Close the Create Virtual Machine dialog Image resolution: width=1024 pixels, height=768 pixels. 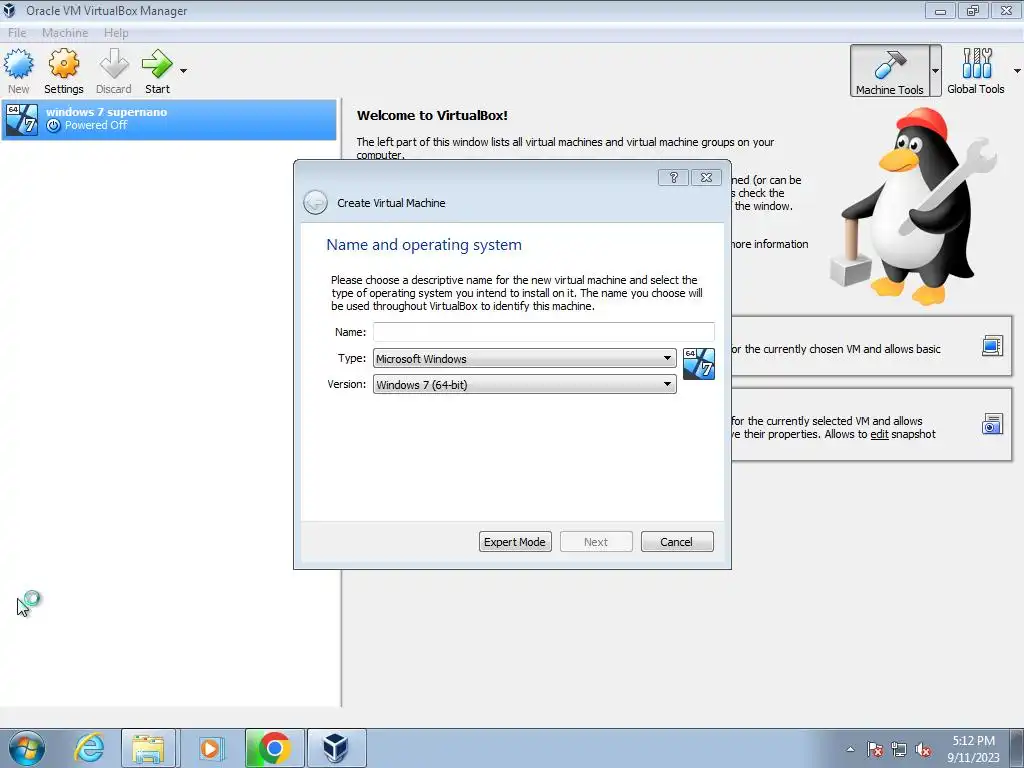(706, 178)
